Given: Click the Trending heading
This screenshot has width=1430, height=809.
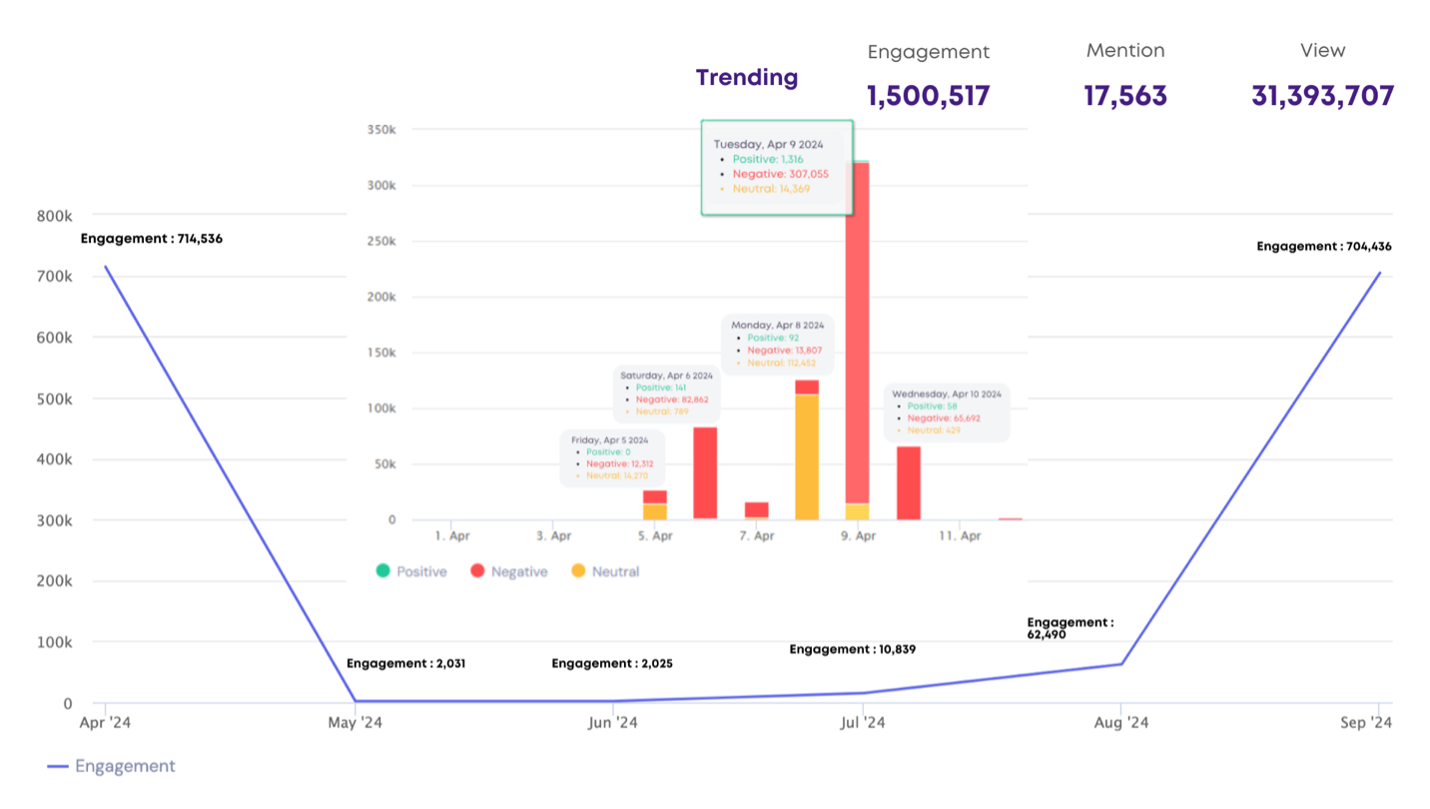Looking at the screenshot, I should [747, 78].
